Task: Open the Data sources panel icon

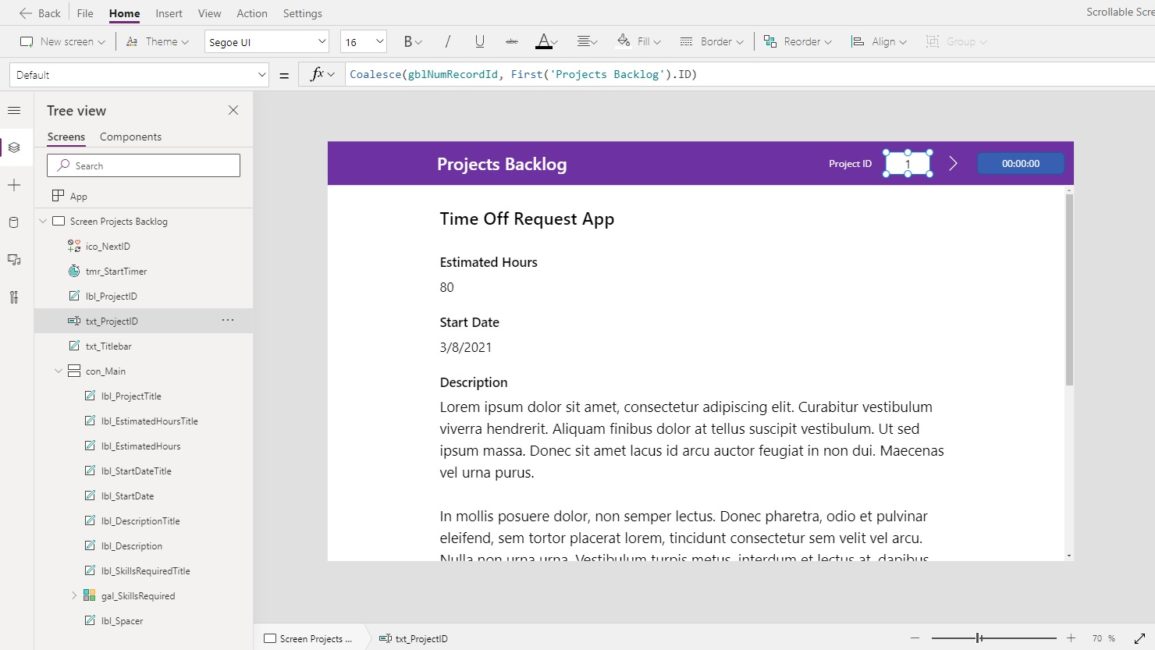Action: [14, 221]
